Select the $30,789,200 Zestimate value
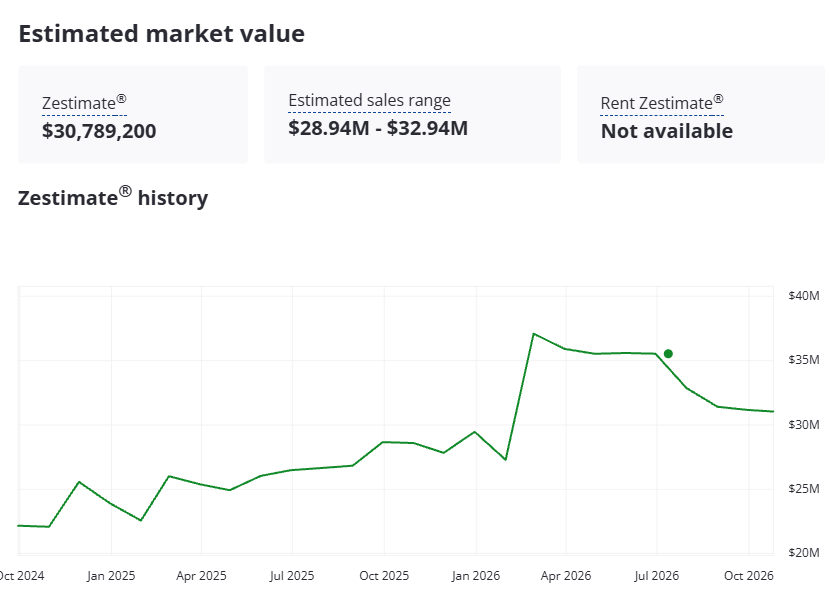This screenshot has width=829, height=589. tap(99, 131)
